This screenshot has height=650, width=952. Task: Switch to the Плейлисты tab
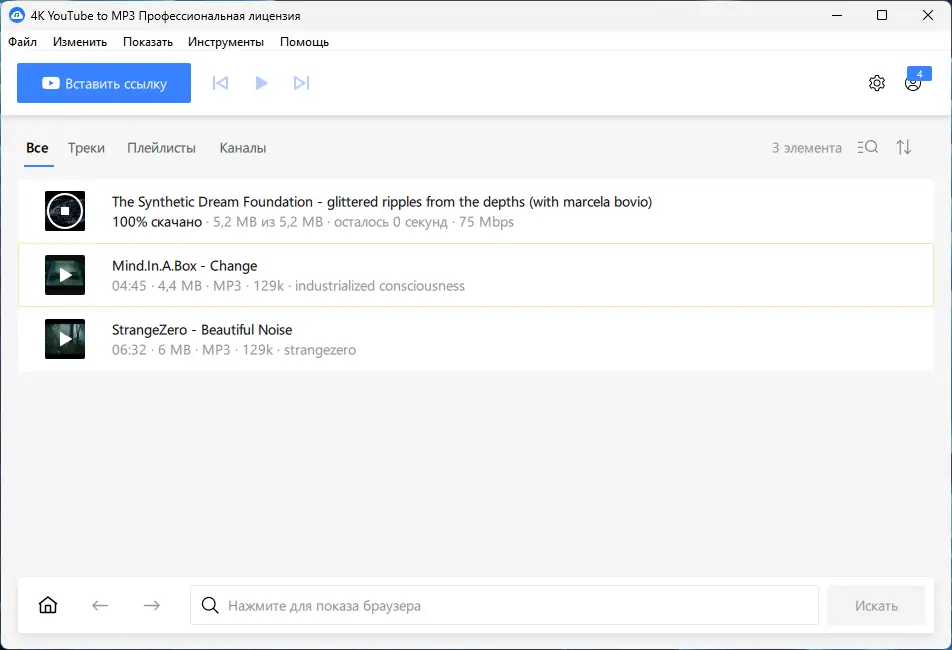tap(161, 148)
